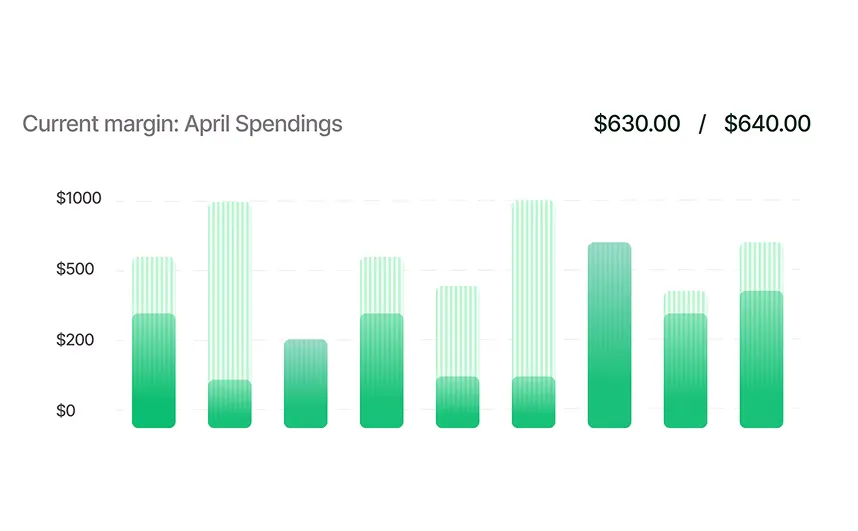
Task: Select the tall striped section of sixth bar
Action: pos(533,288)
